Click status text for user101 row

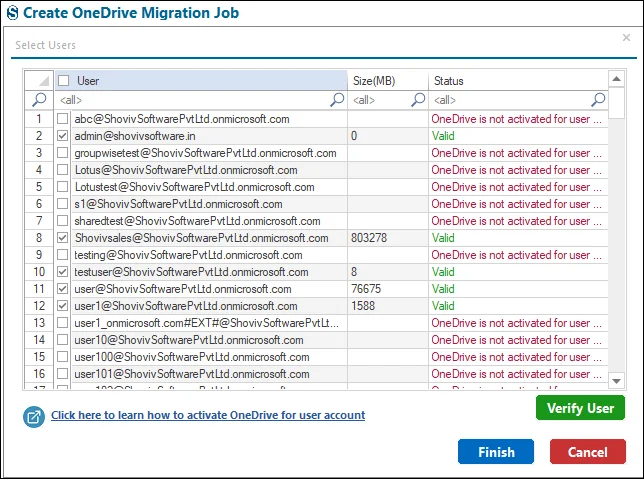click(516, 374)
